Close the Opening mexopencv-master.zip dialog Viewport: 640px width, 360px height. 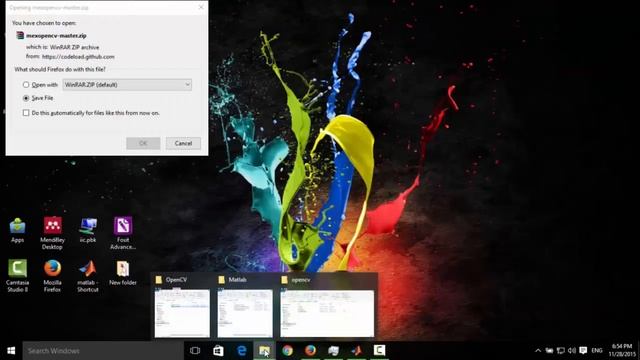pos(201,7)
